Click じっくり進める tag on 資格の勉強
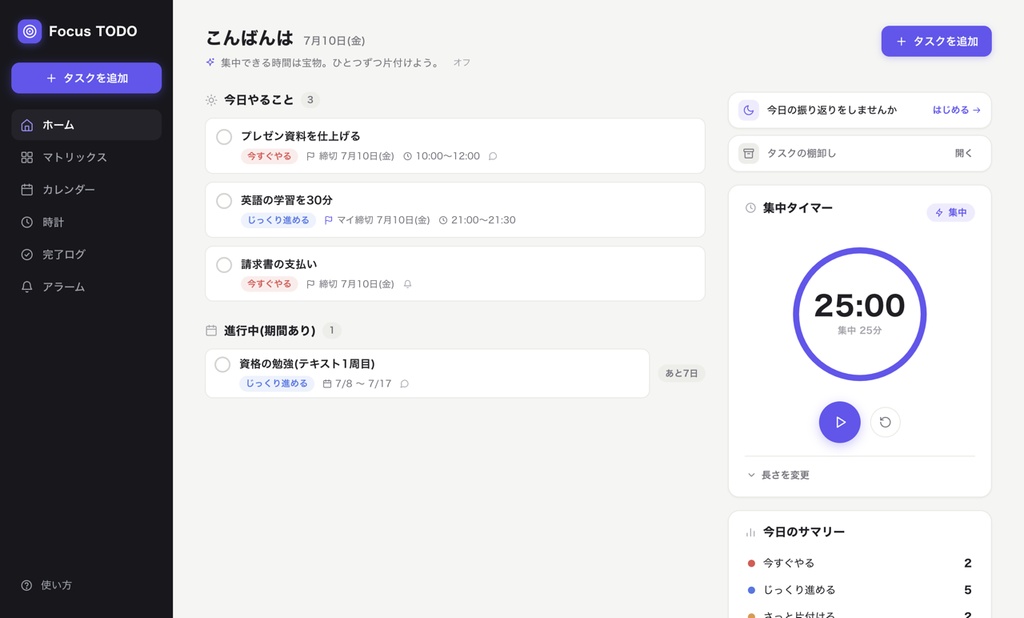Screen dimensions: 1024x618 277,383
